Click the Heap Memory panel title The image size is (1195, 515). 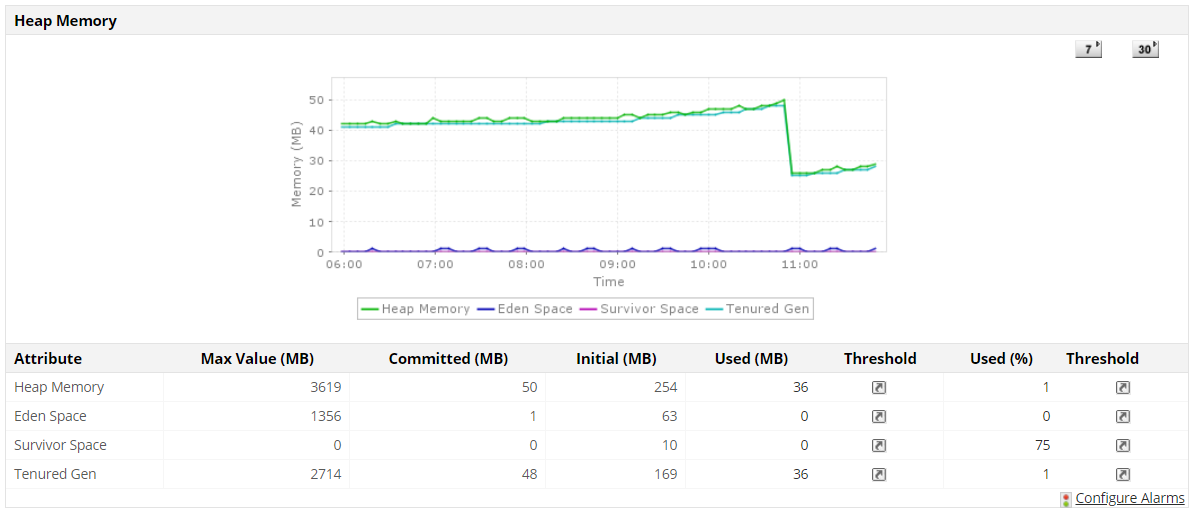[66, 21]
